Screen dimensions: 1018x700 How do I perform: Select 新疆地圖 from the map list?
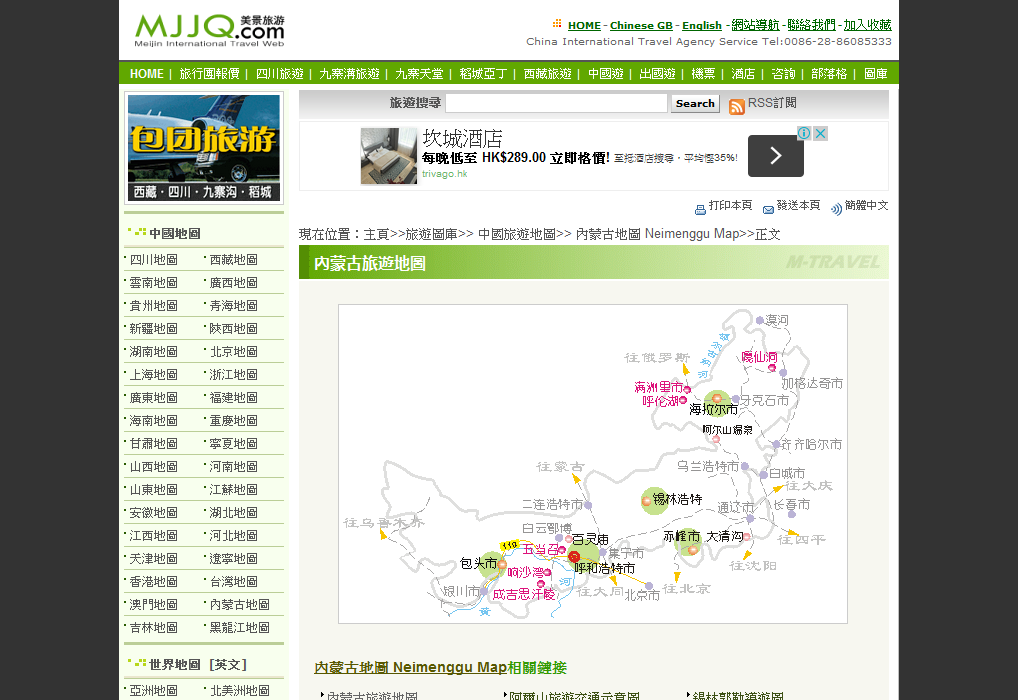154,329
